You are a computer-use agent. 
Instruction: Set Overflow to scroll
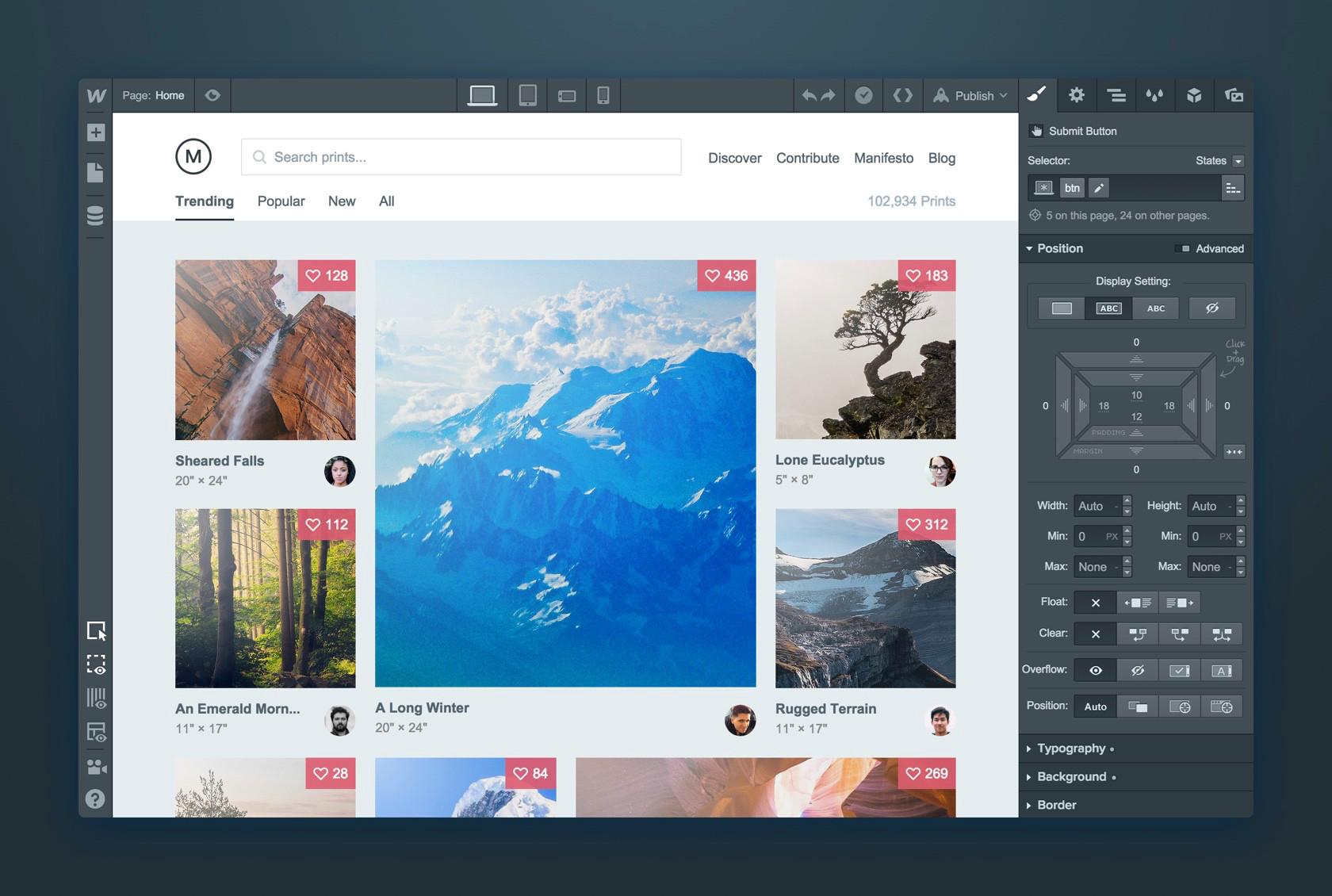(x=1180, y=671)
